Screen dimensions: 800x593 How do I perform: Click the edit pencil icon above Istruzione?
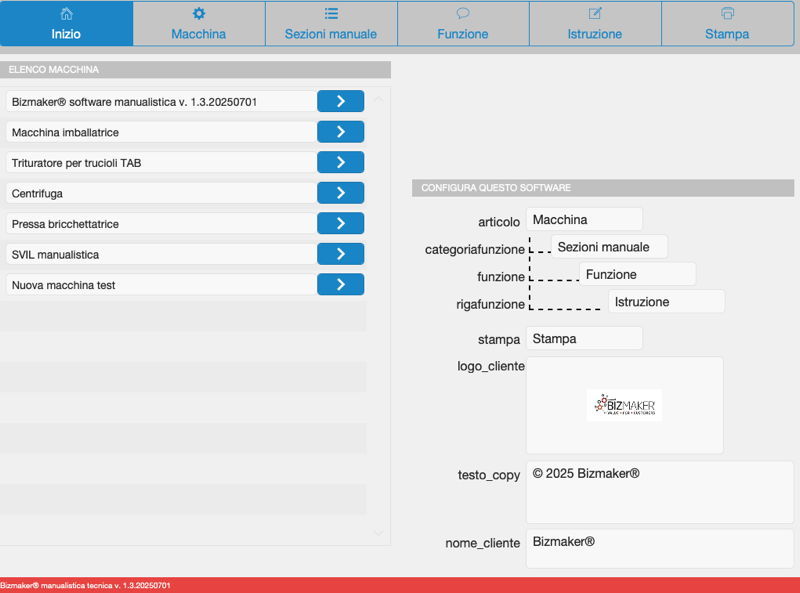coord(595,13)
